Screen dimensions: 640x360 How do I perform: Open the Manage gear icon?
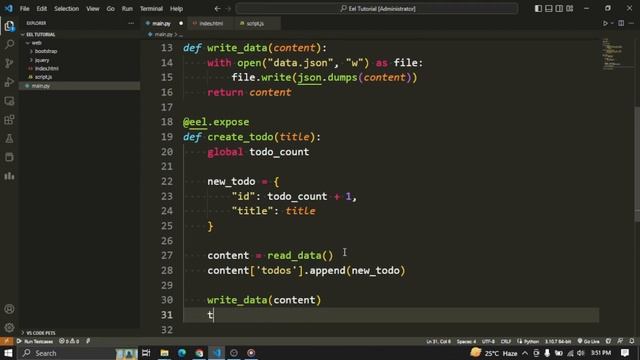pos(9,327)
